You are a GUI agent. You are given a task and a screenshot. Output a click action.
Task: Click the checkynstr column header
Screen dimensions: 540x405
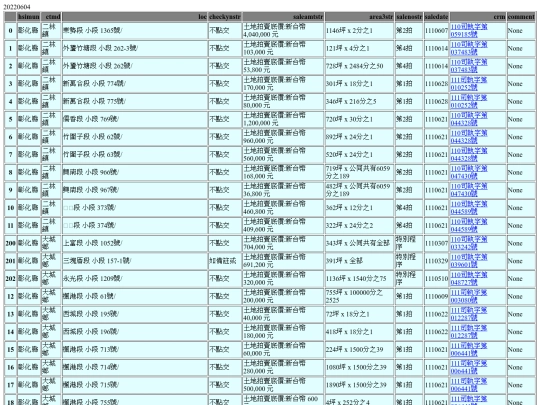pyautogui.click(x=225, y=17)
